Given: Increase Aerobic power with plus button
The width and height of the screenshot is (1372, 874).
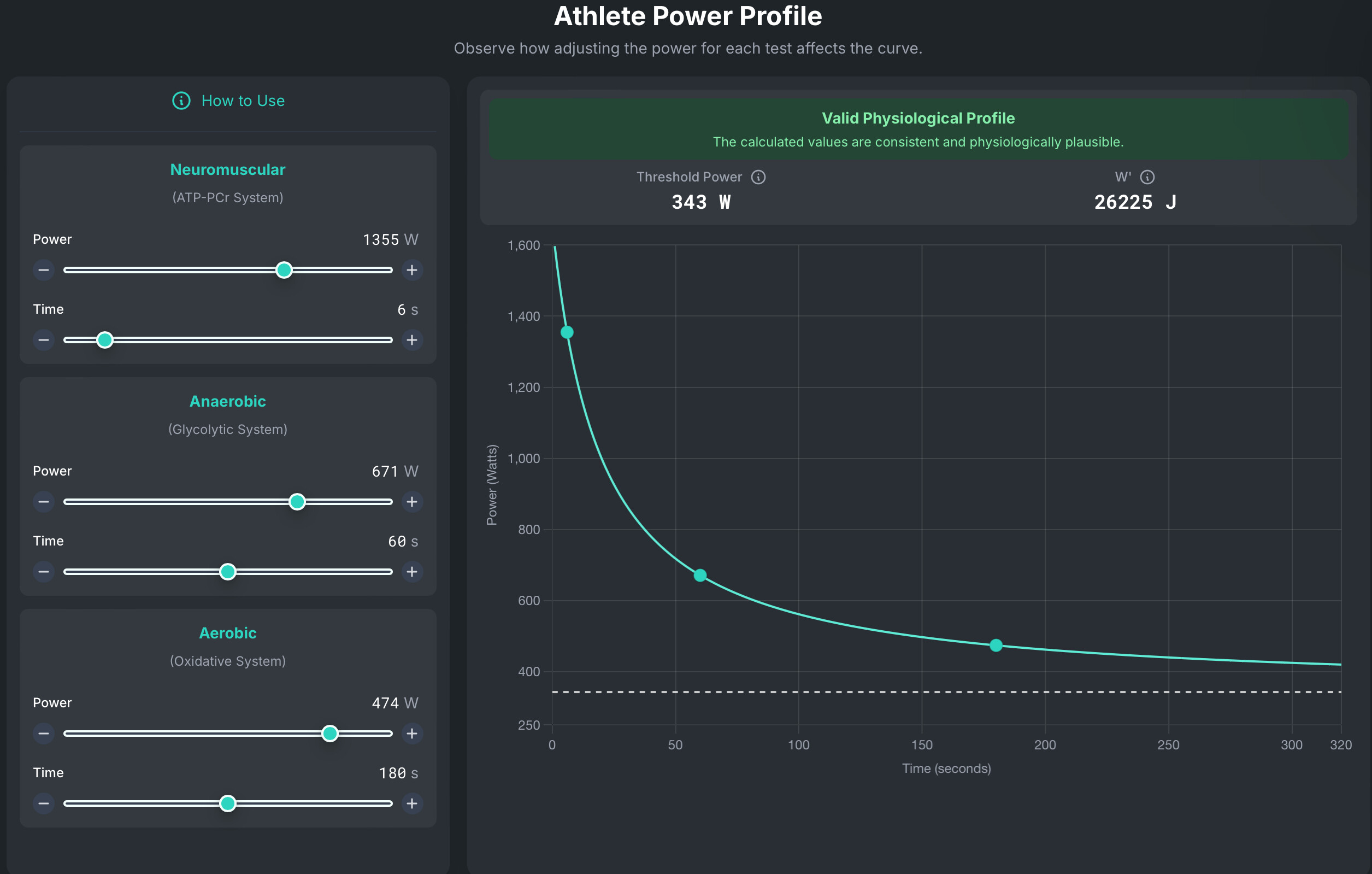Looking at the screenshot, I should coord(412,734).
